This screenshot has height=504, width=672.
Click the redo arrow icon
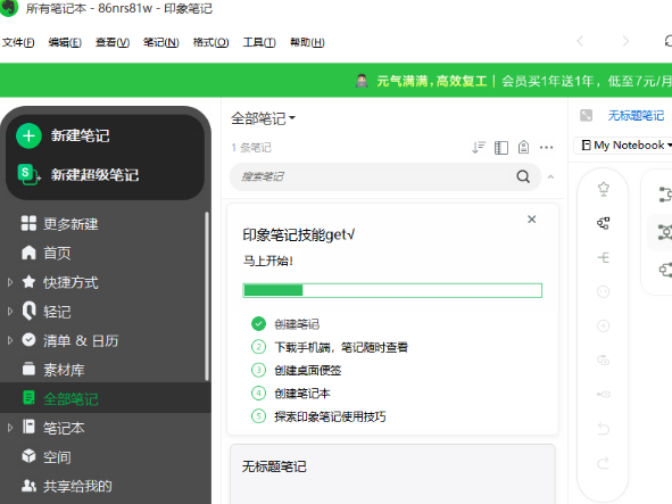click(x=603, y=463)
